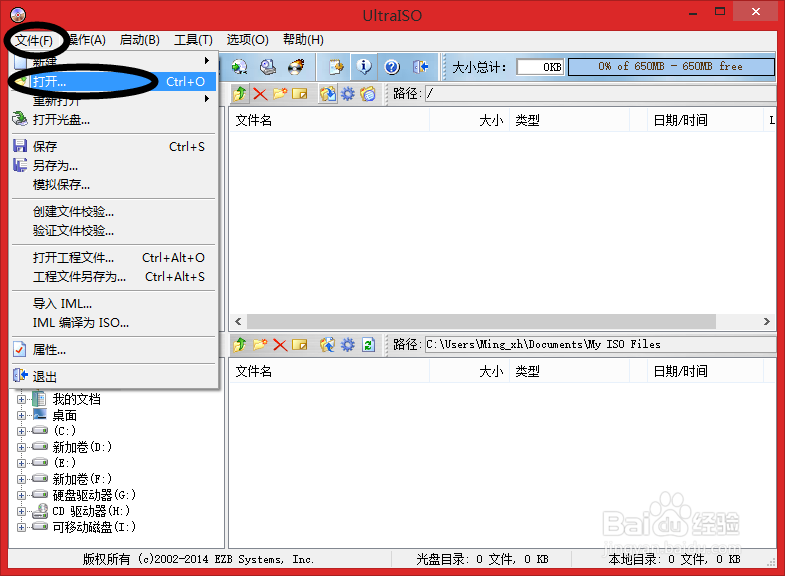Viewport: 785px width, 576px height.
Task: Open the 文件(F) menu
Action: (34, 40)
